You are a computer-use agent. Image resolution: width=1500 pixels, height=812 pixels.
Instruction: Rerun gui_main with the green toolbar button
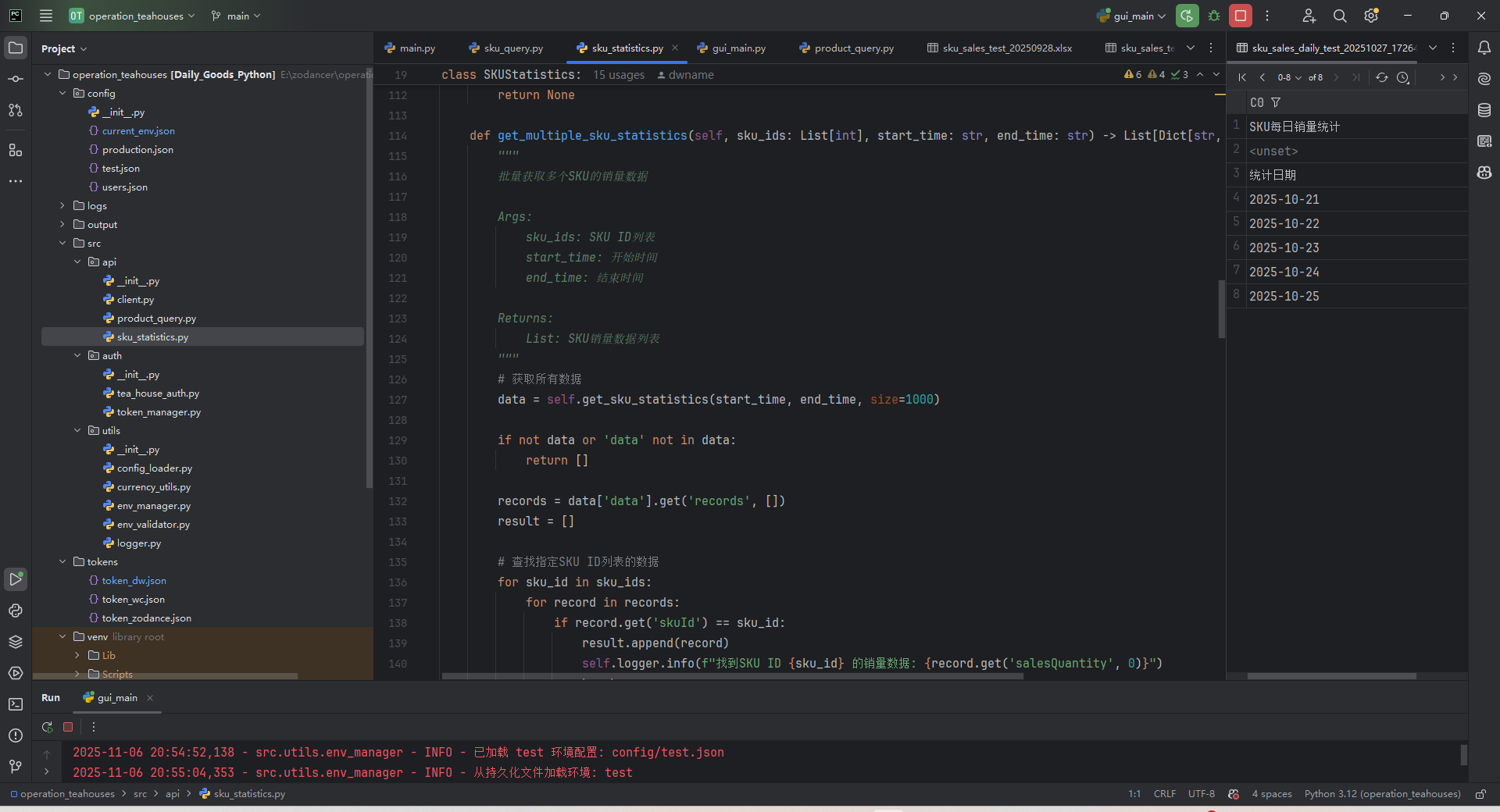(1187, 16)
